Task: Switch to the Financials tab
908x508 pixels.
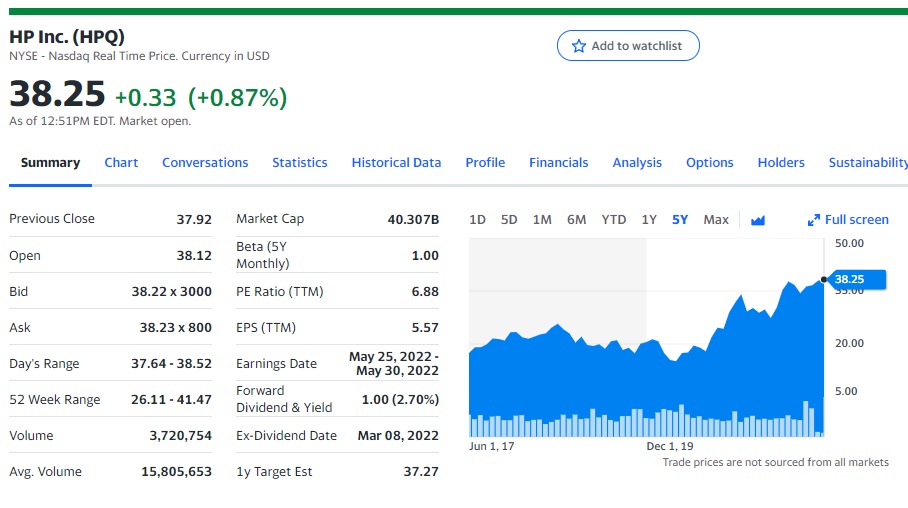Action: click(x=559, y=163)
